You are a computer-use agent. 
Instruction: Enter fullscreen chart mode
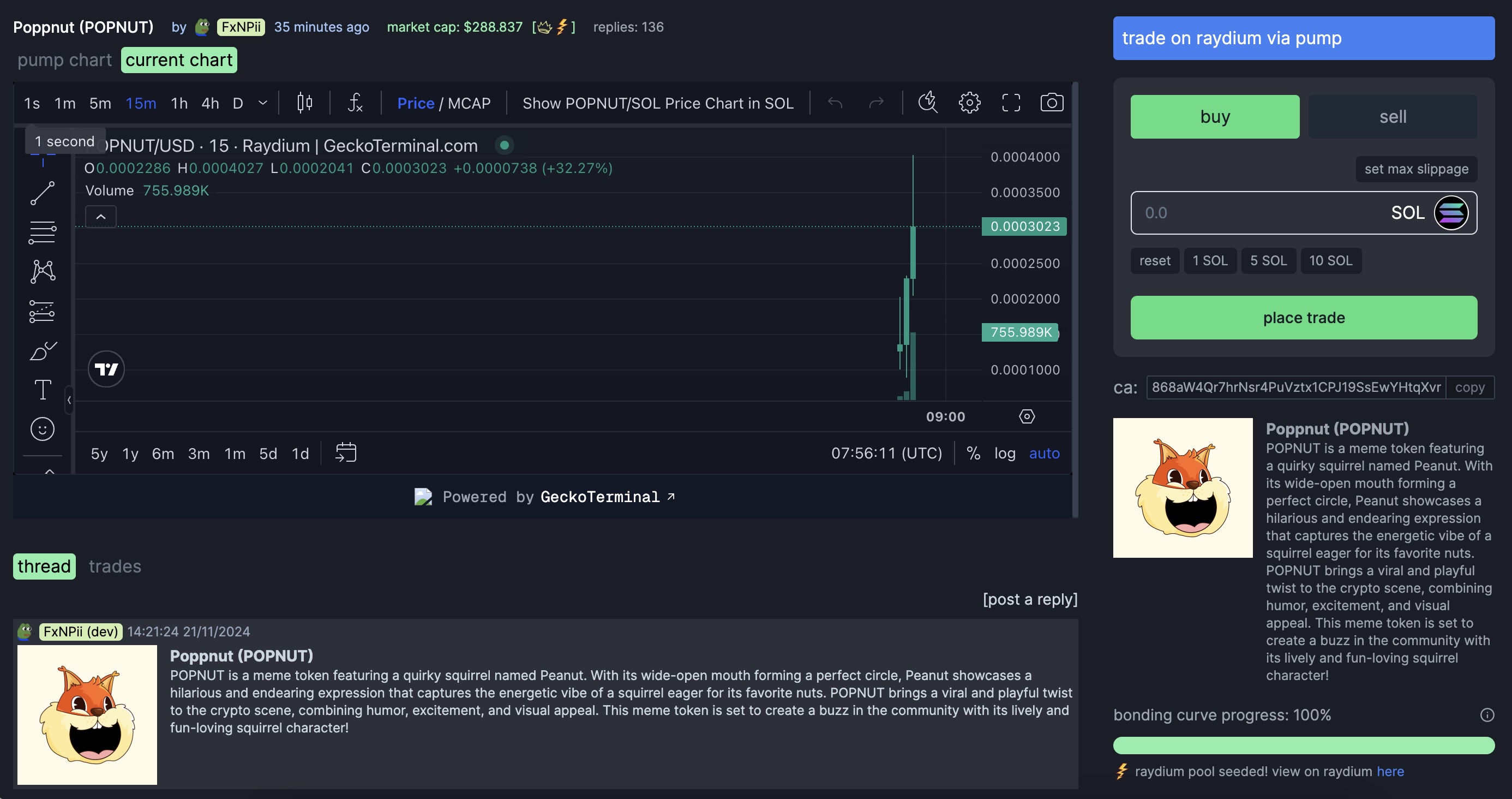click(1011, 103)
